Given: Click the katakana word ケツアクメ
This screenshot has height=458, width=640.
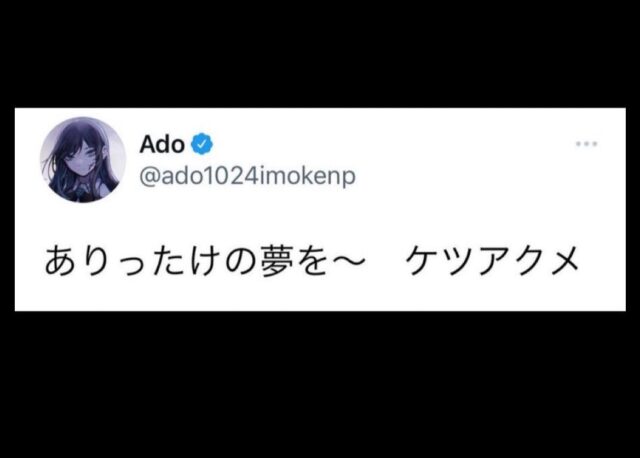Looking at the screenshot, I should (492, 261).
